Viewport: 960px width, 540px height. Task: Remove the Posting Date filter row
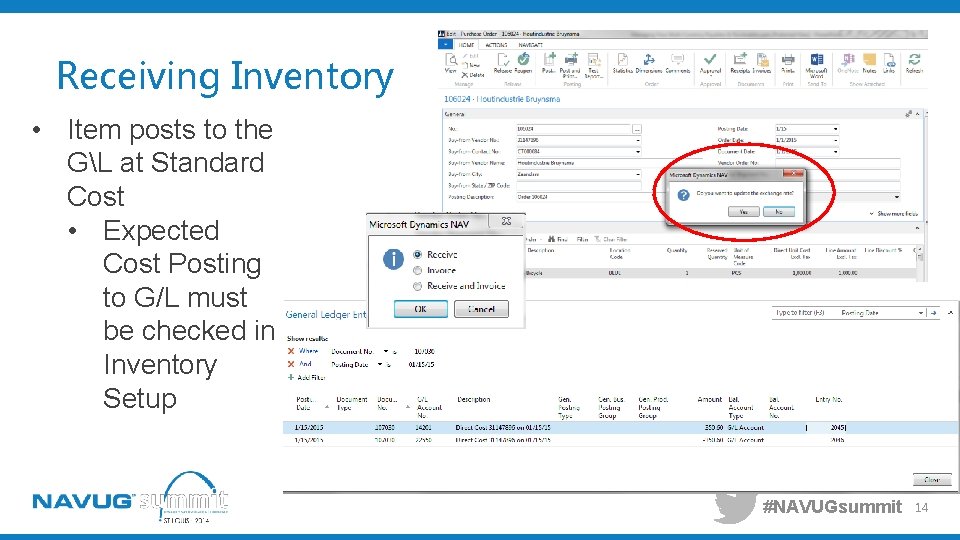point(291,364)
